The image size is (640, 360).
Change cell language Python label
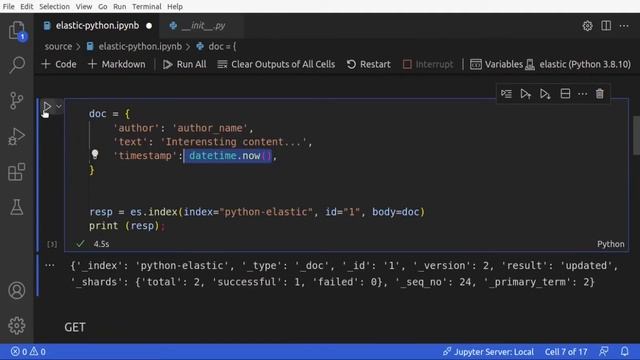pos(611,244)
